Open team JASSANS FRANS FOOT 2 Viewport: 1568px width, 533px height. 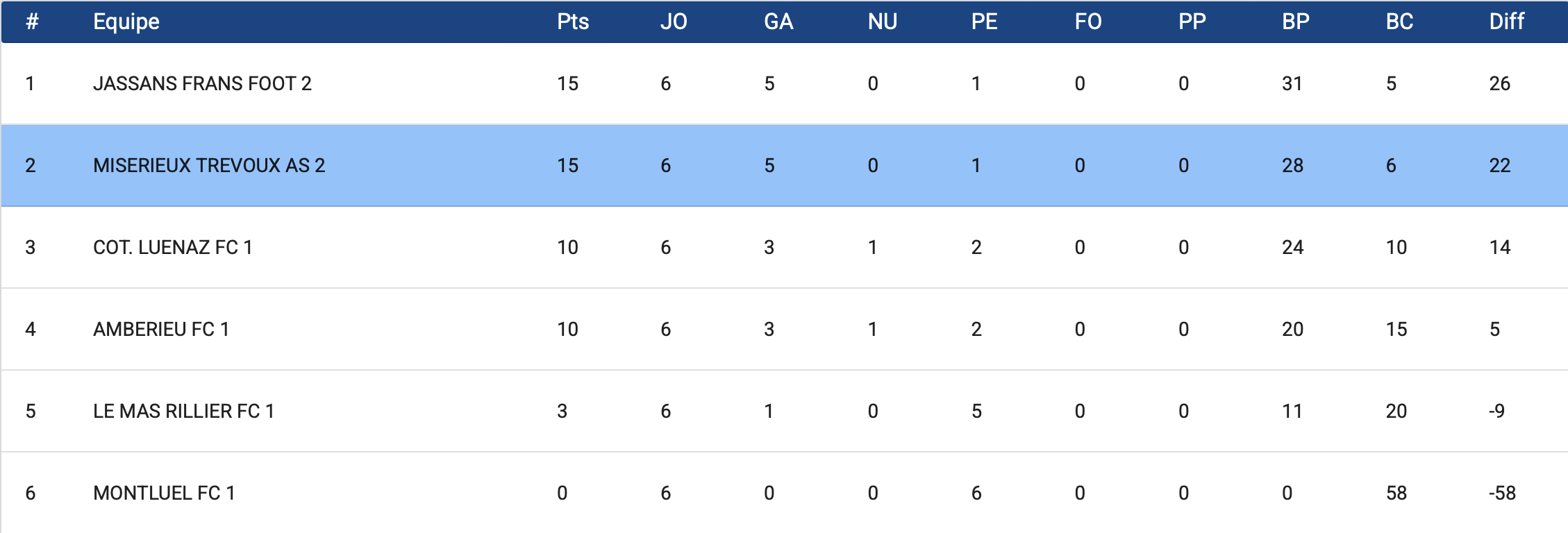[202, 84]
